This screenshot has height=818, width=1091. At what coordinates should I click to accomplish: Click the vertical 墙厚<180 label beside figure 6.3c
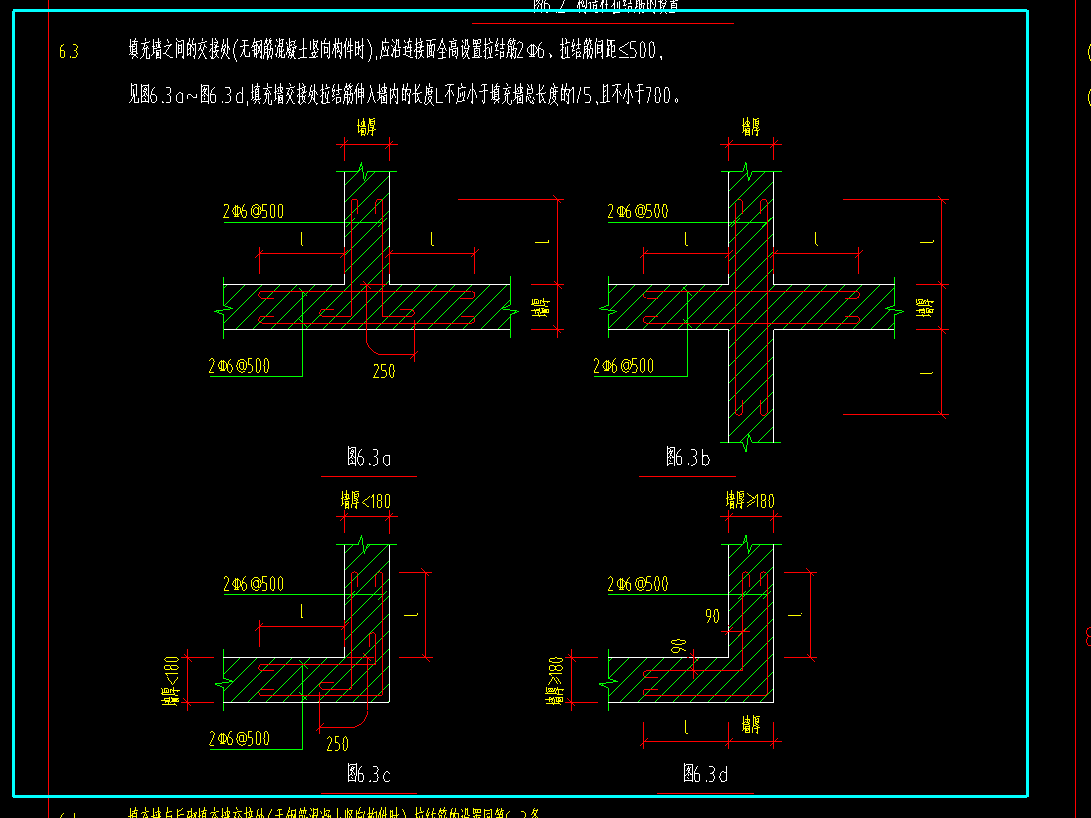[x=170, y=681]
